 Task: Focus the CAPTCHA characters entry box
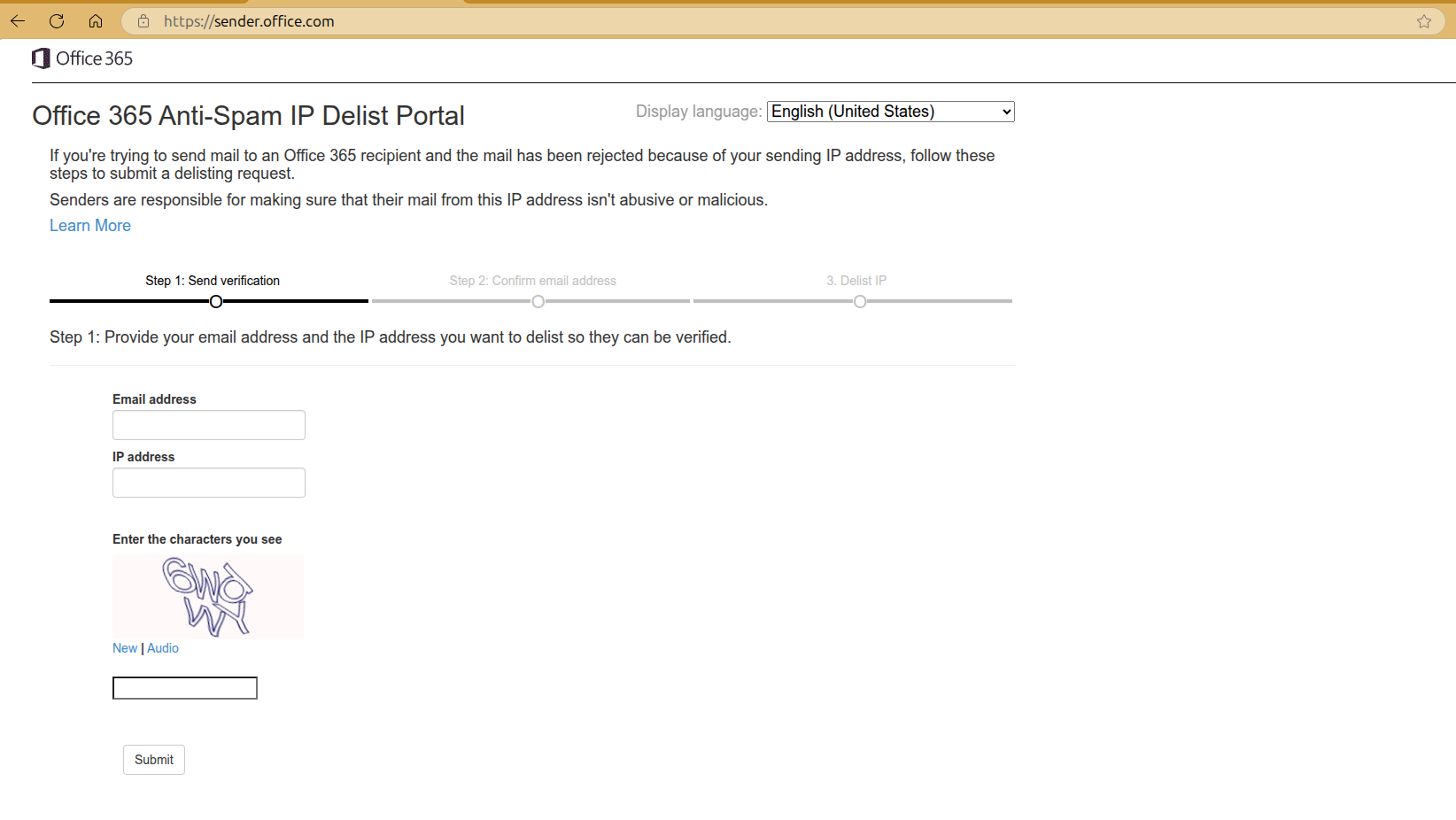click(185, 688)
